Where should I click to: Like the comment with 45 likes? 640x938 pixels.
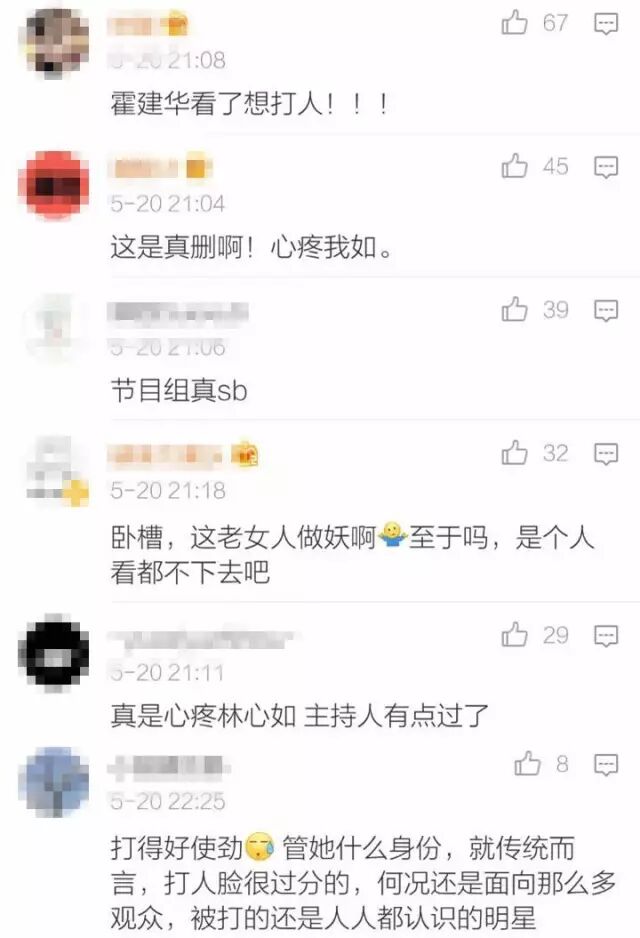[514, 166]
